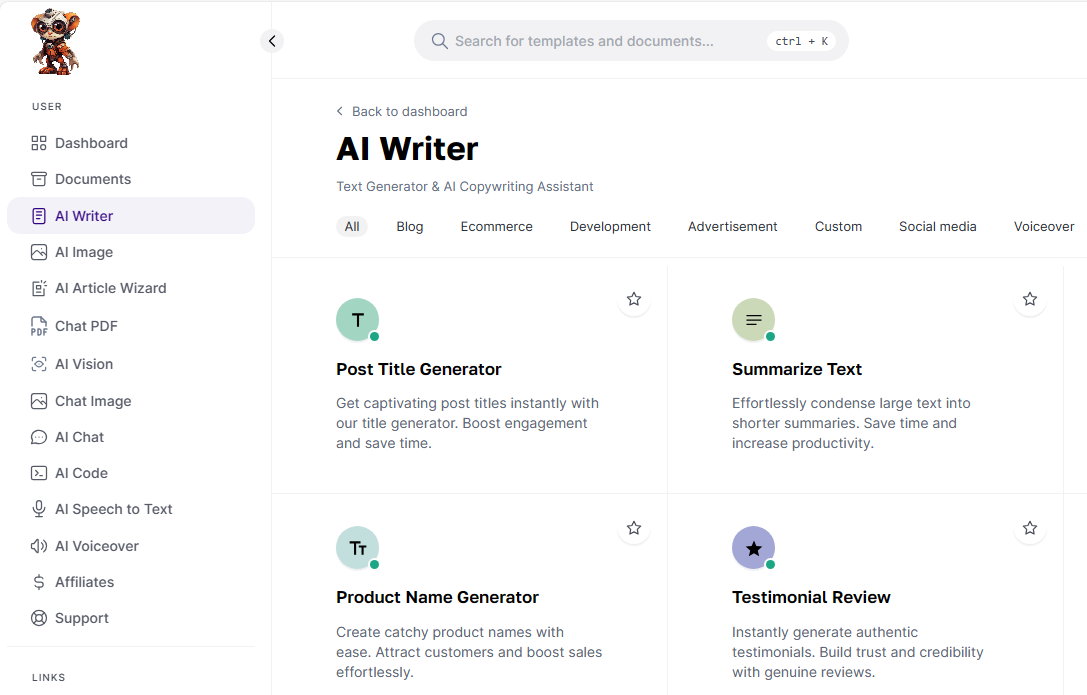Open the AI Article Wizard

tap(110, 287)
